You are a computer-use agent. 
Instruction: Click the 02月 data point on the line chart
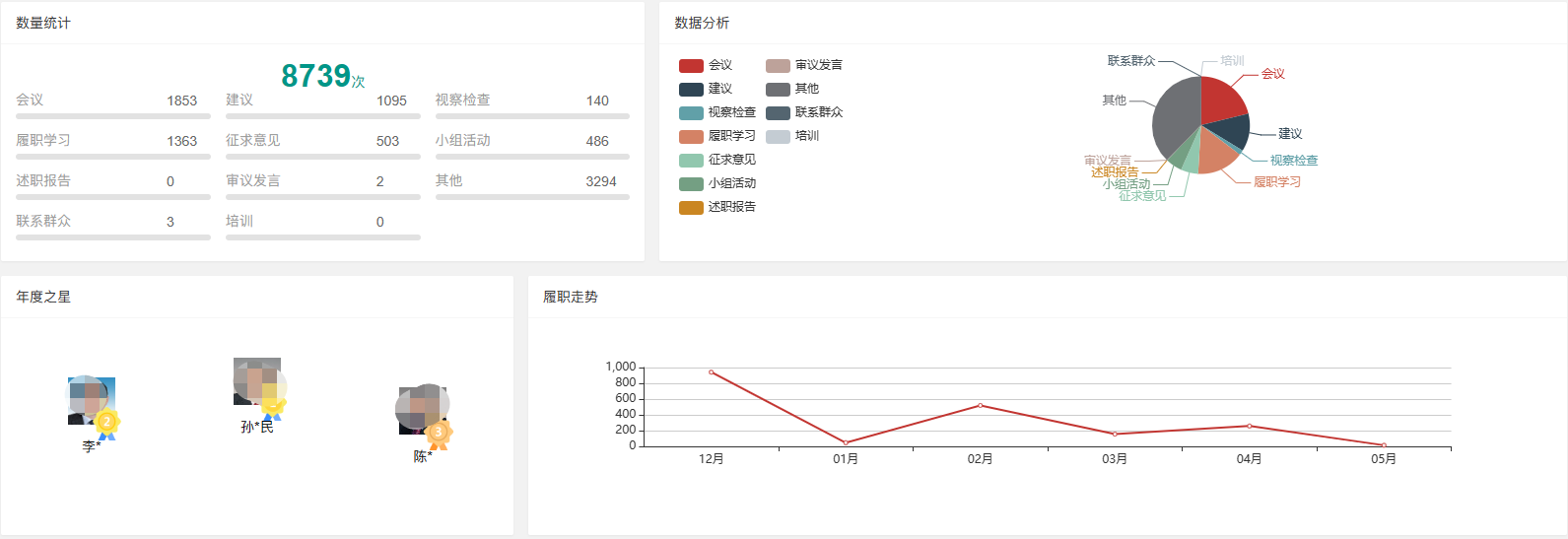click(980, 405)
